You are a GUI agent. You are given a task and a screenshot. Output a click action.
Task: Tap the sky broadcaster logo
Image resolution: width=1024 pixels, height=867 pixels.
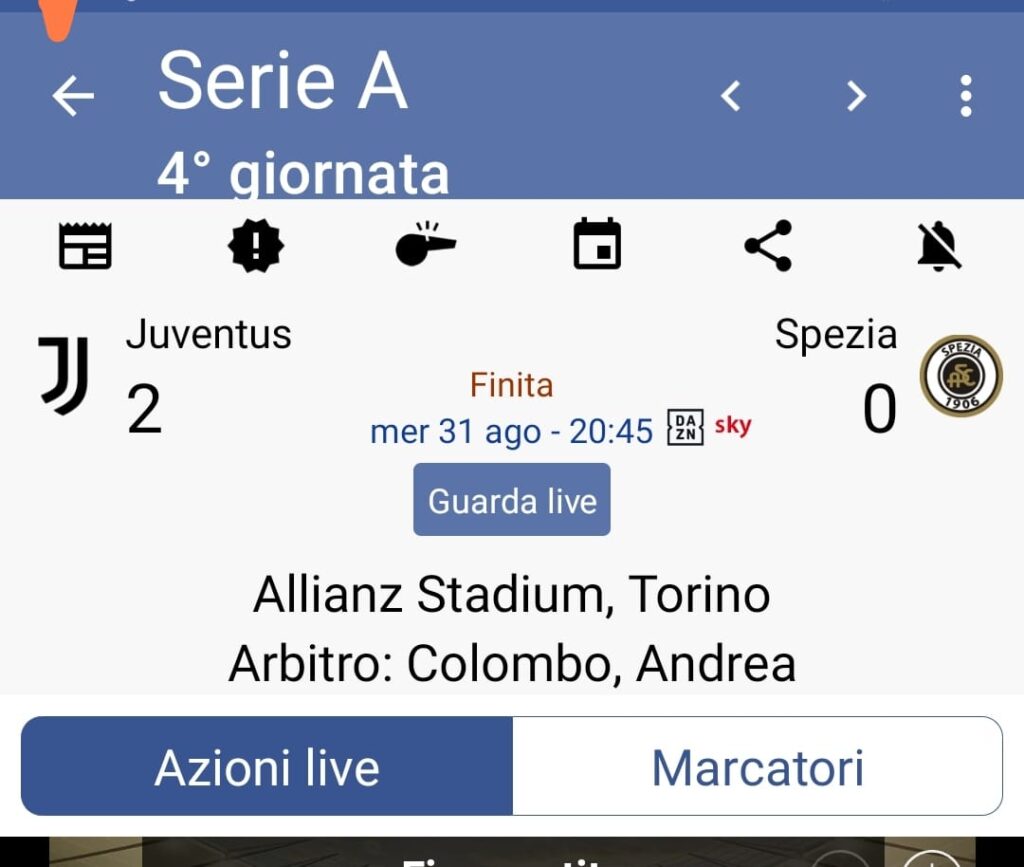(733, 426)
